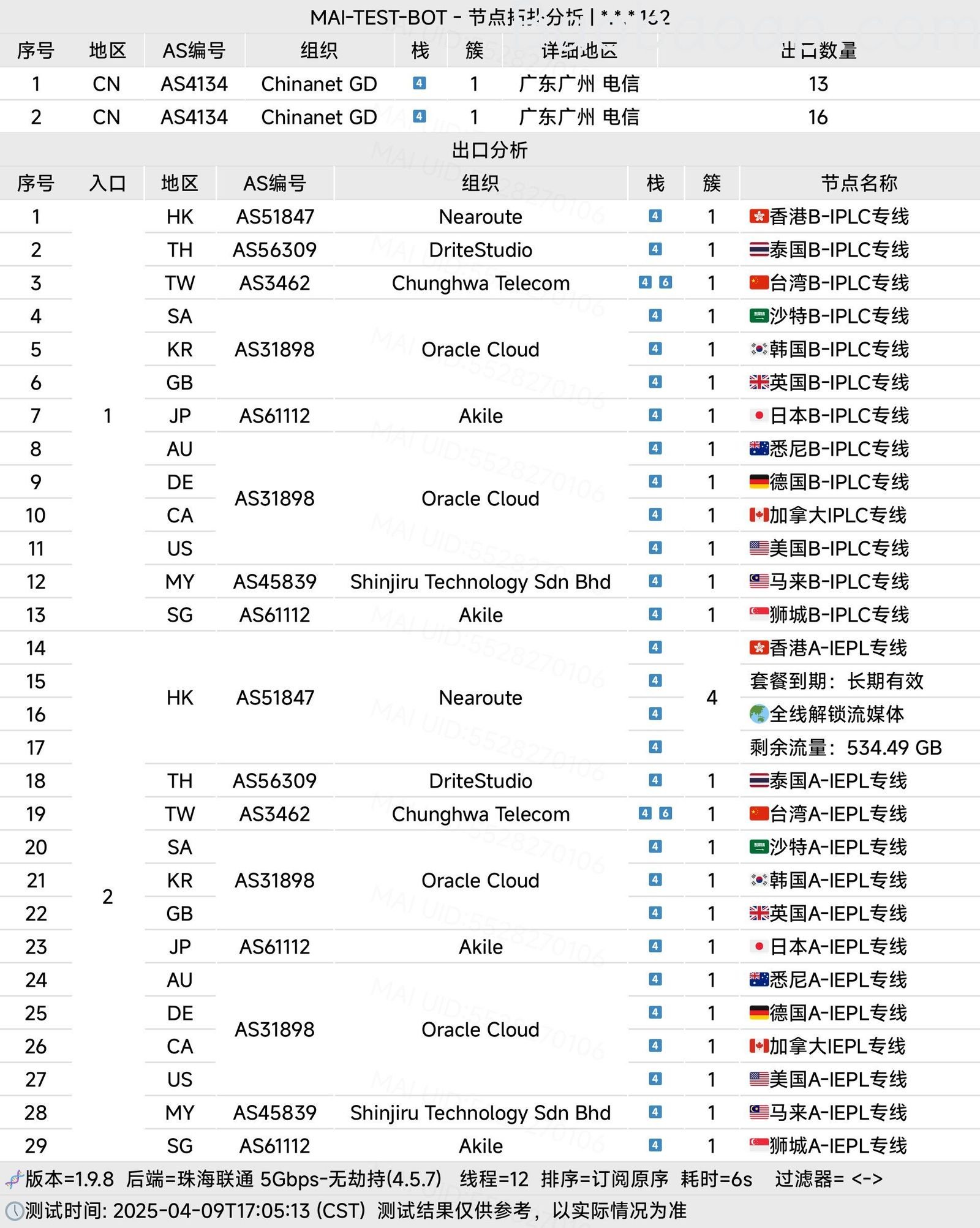Image resolution: width=980 pixels, height=1228 pixels.
Task: Select the Hong Kong flag beside 香港A-IEPL专线
Action: point(759,647)
